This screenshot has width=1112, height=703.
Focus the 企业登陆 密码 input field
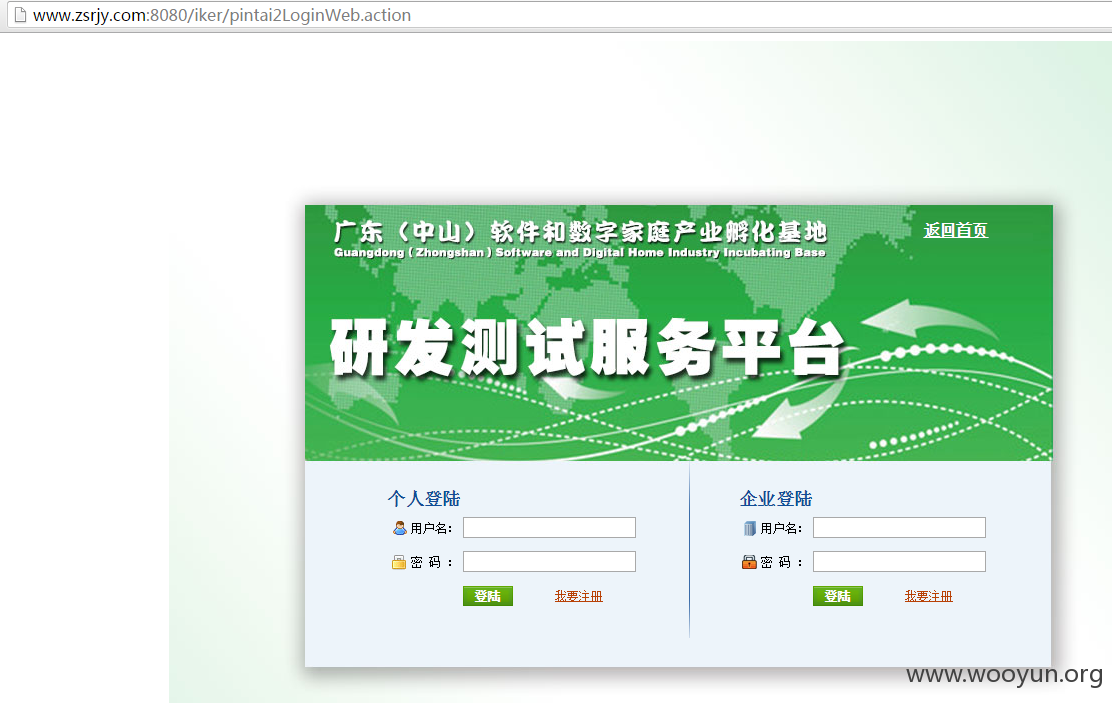coord(899,561)
